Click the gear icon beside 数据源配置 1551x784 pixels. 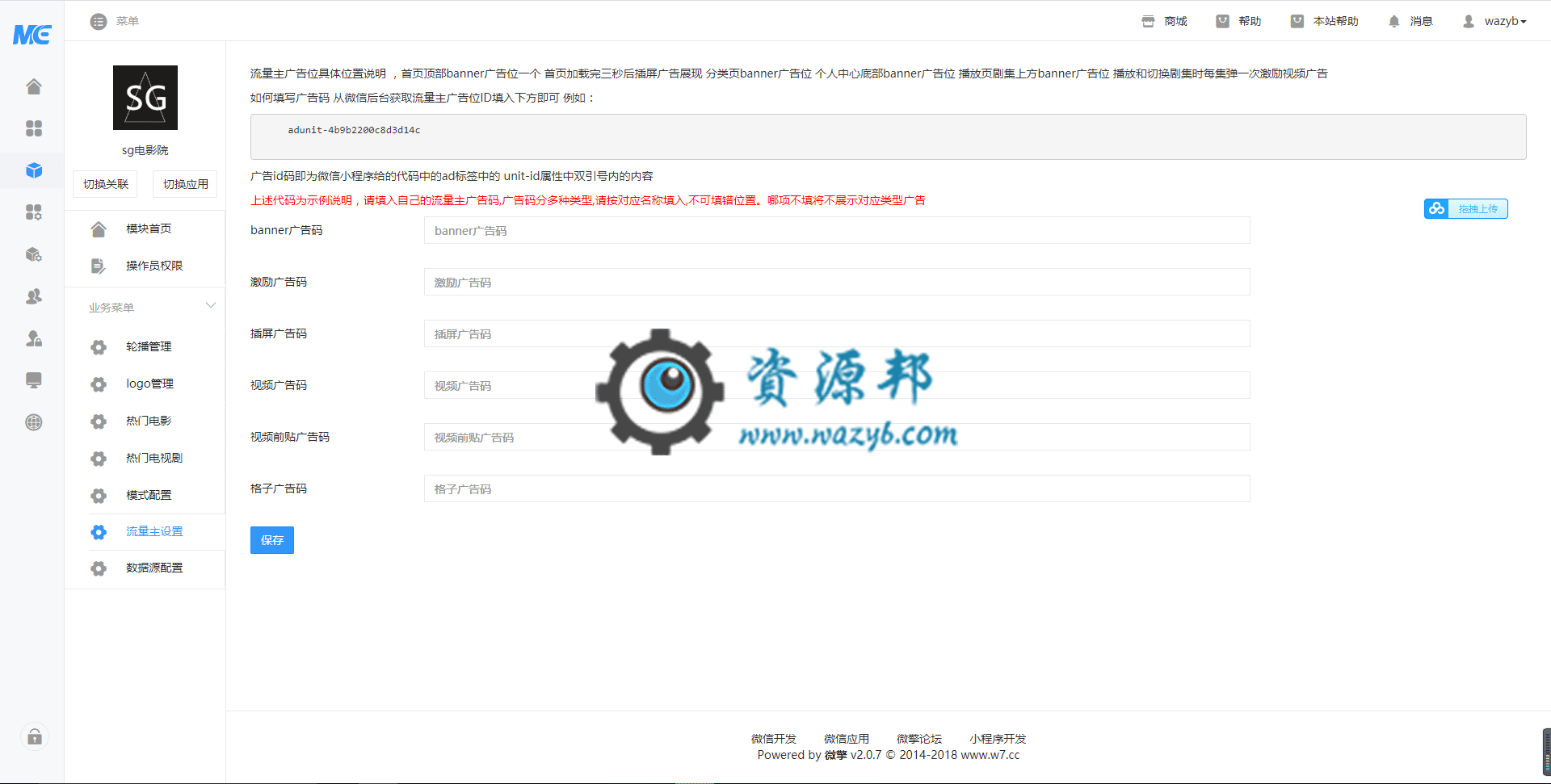click(x=99, y=568)
